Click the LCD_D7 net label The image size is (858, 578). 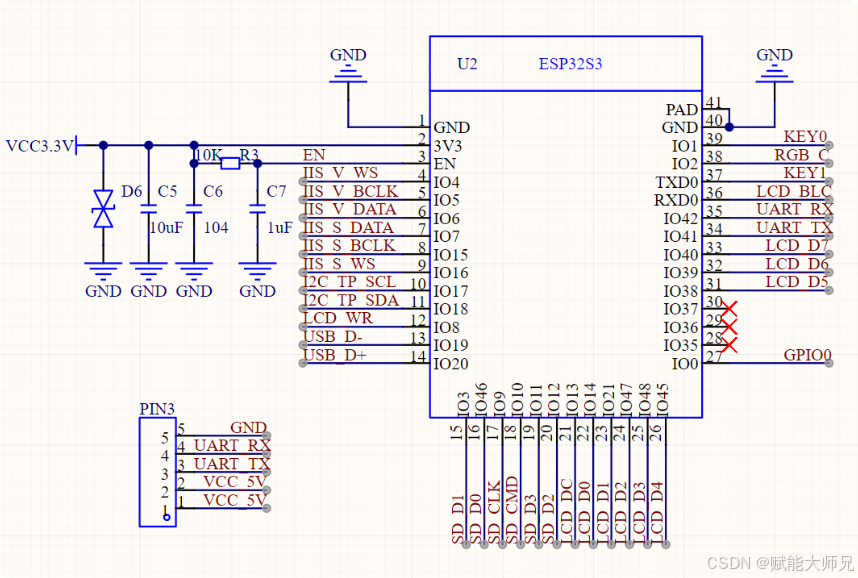(x=797, y=245)
